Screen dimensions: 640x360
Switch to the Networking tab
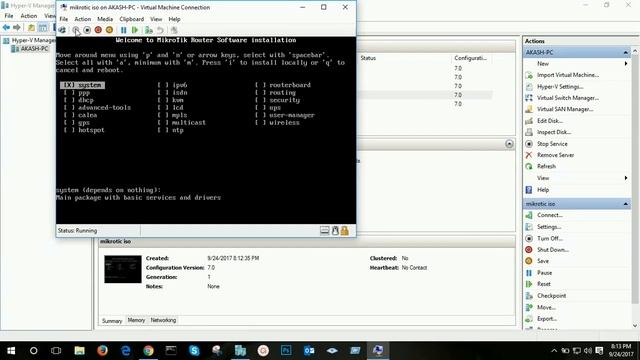pyautogui.click(x=163, y=320)
